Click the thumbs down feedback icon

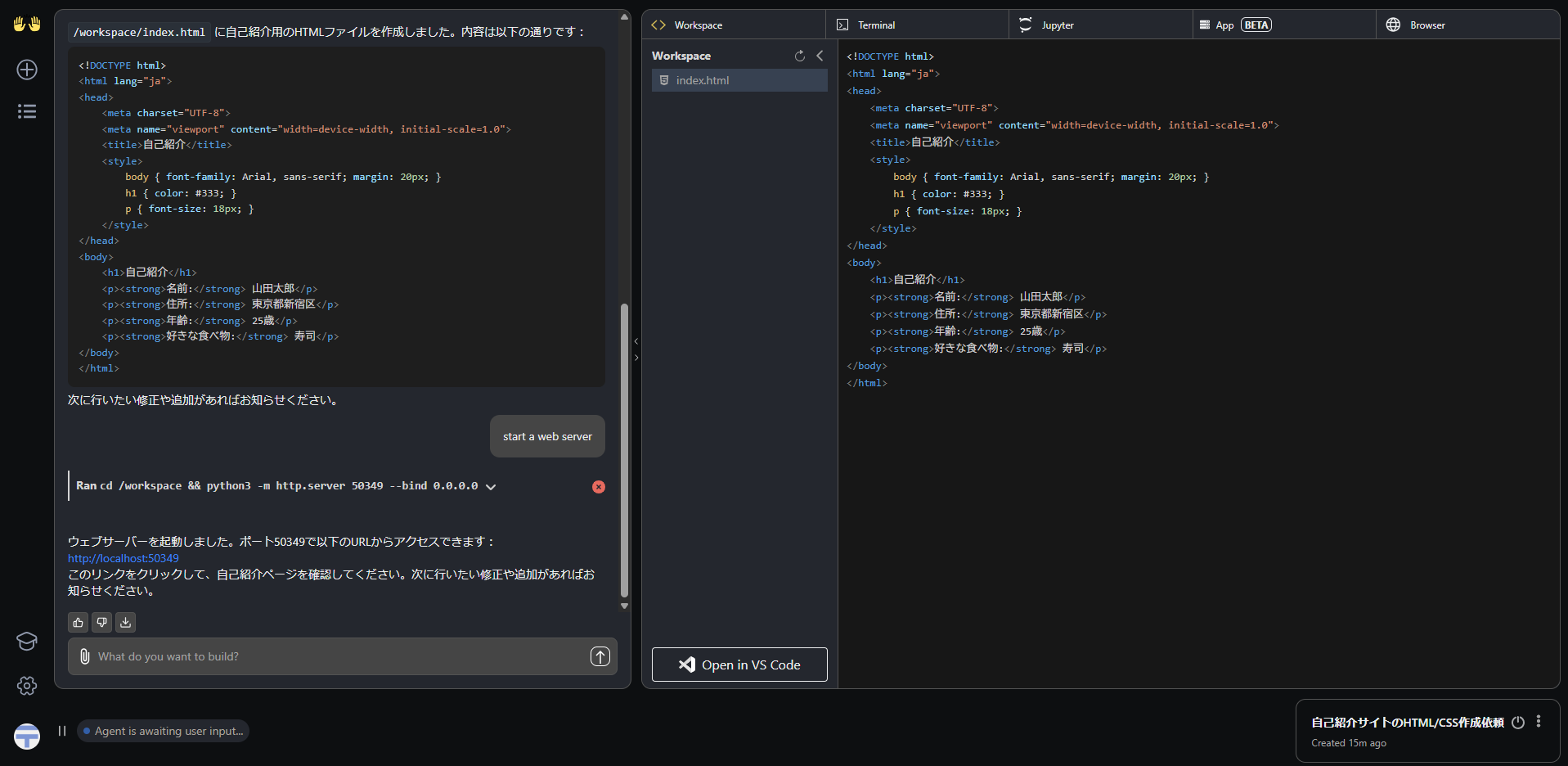pyautogui.click(x=101, y=623)
